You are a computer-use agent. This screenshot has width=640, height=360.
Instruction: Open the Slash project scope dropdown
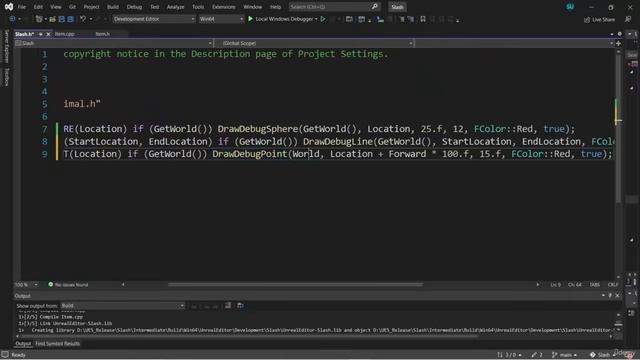tap(113, 43)
